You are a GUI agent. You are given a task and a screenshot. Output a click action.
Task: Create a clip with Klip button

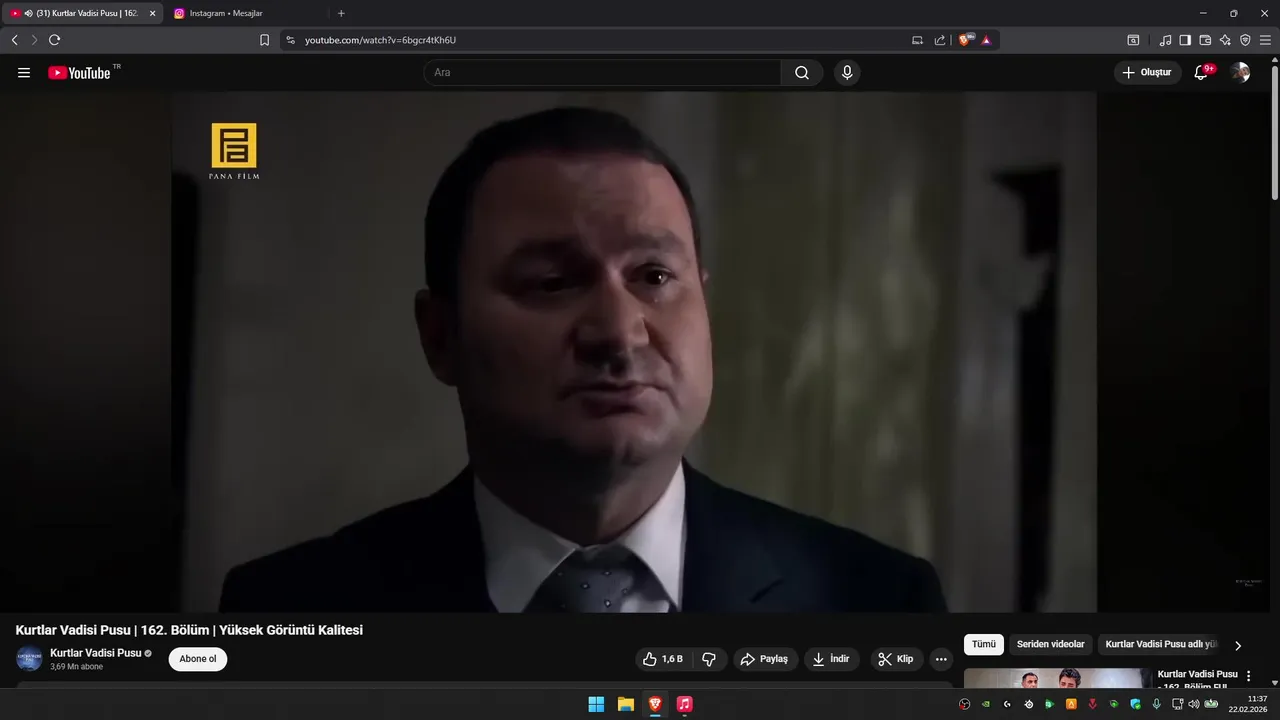(x=896, y=659)
